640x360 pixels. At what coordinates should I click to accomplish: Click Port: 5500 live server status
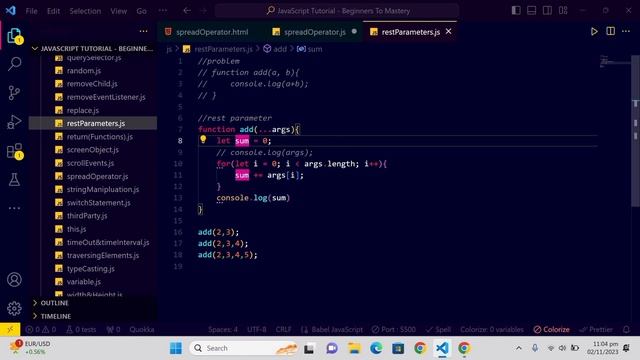tap(393, 329)
